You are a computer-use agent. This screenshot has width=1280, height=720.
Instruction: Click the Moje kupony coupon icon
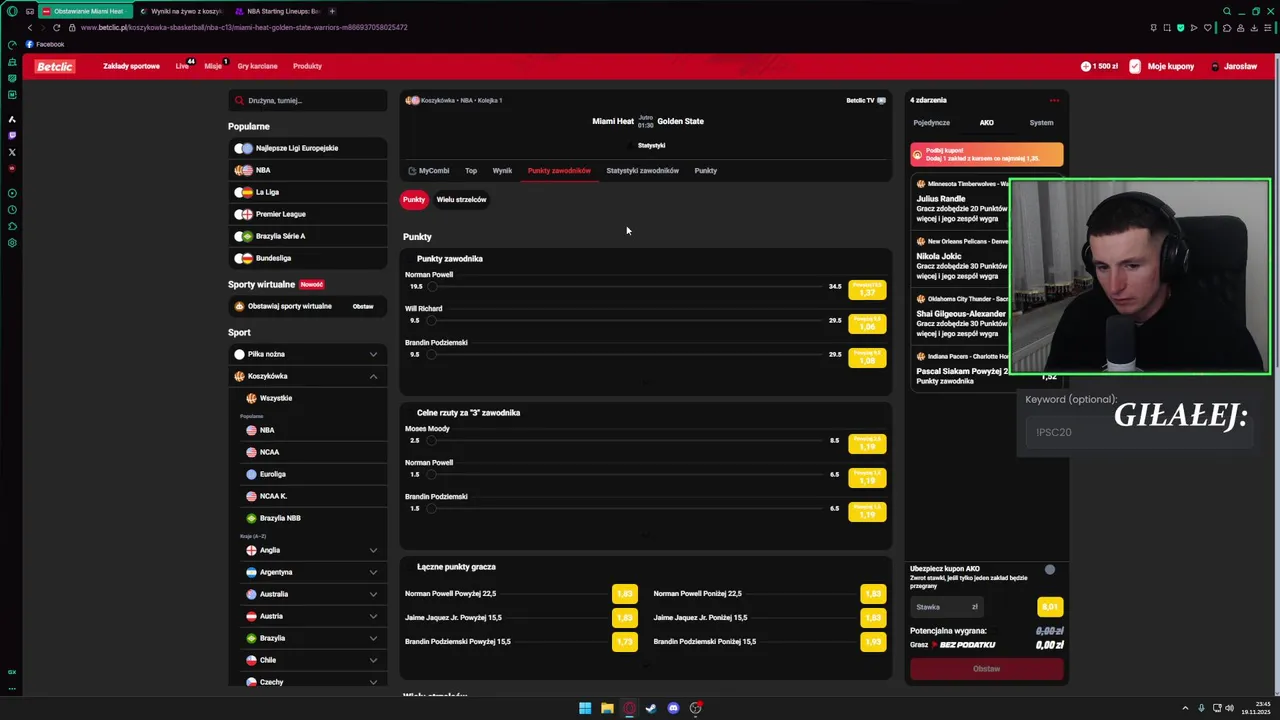coord(1135,66)
